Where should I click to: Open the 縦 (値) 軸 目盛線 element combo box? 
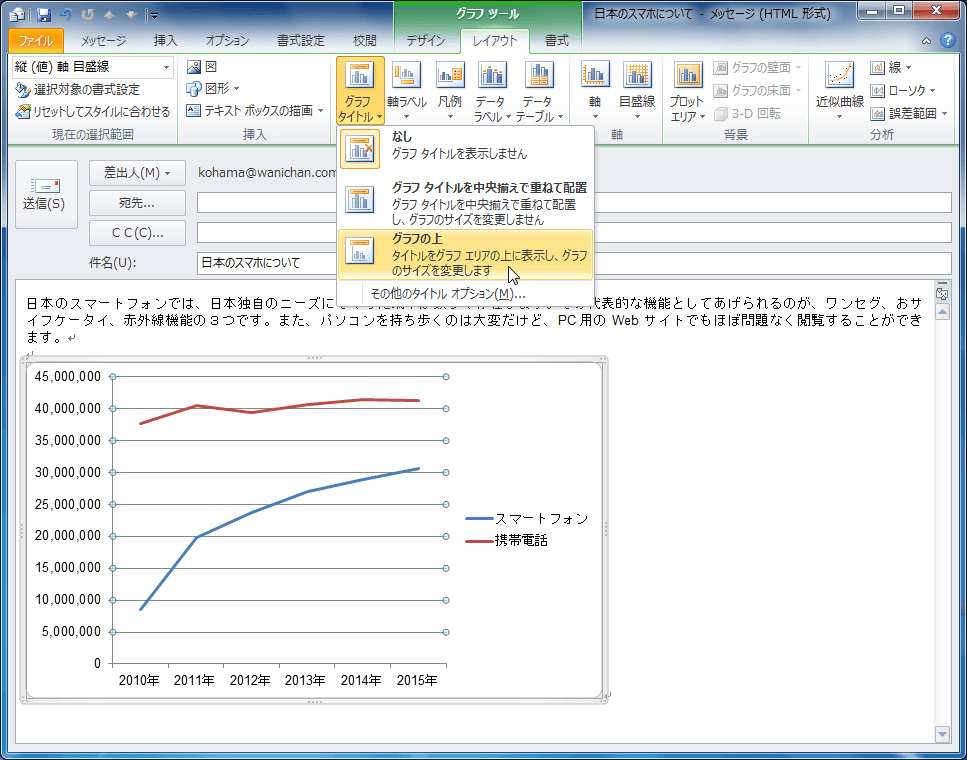click(93, 67)
